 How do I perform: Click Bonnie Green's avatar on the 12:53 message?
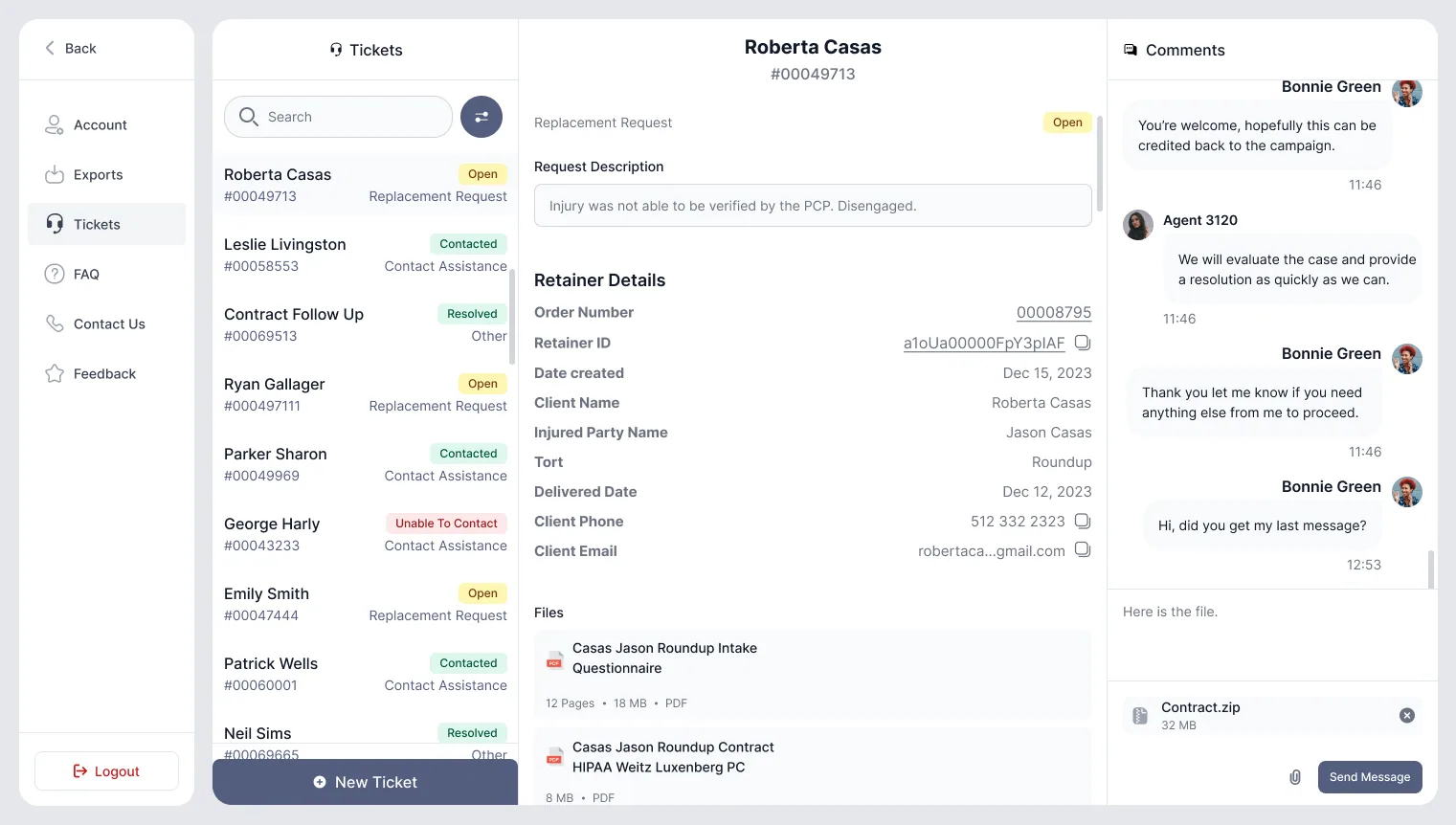1407,492
